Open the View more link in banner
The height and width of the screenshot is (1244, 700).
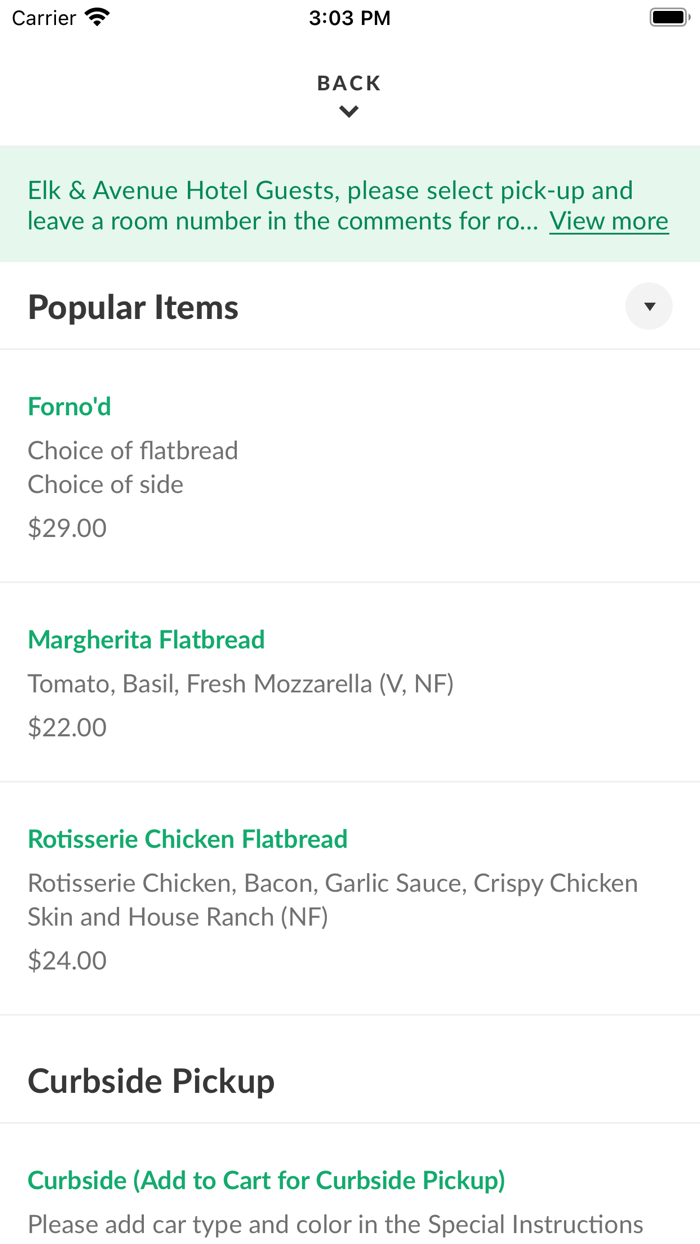608,221
